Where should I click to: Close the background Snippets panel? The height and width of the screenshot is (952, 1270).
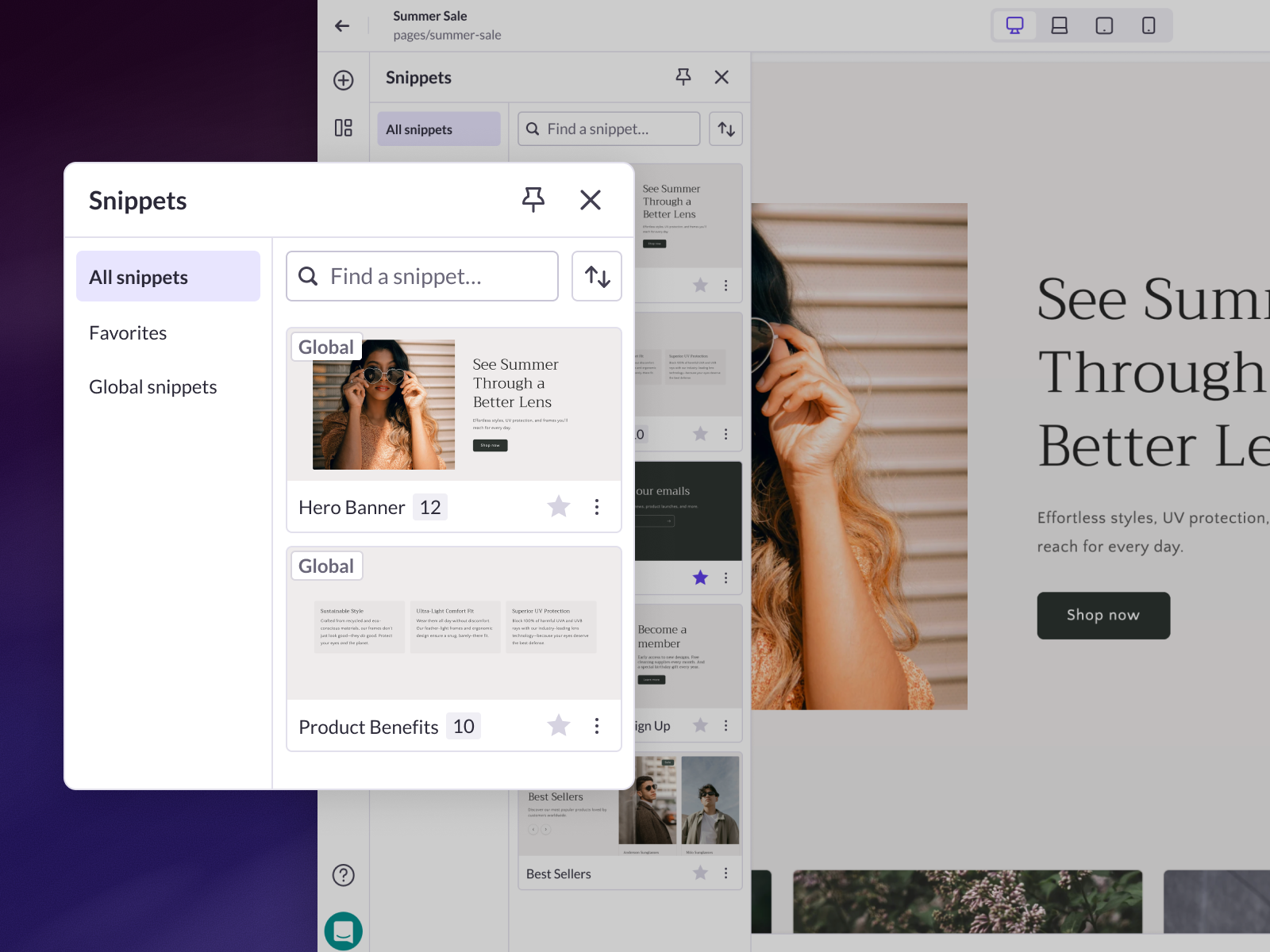[x=722, y=77]
